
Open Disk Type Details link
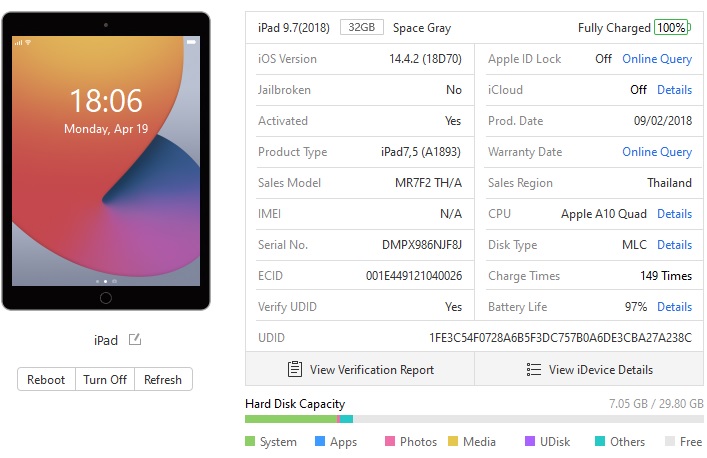point(674,245)
